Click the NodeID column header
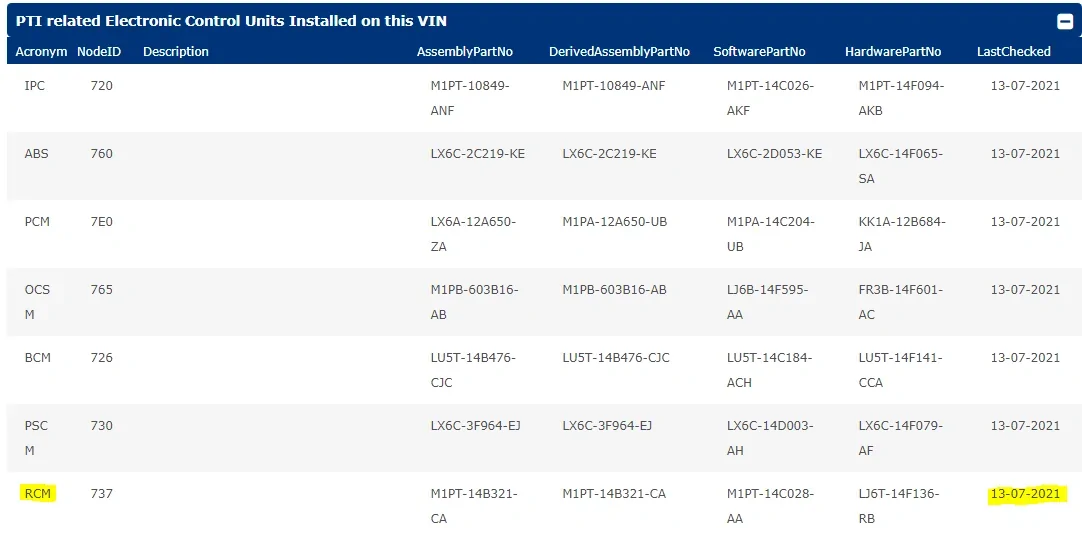The image size is (1082, 551). 99,51
